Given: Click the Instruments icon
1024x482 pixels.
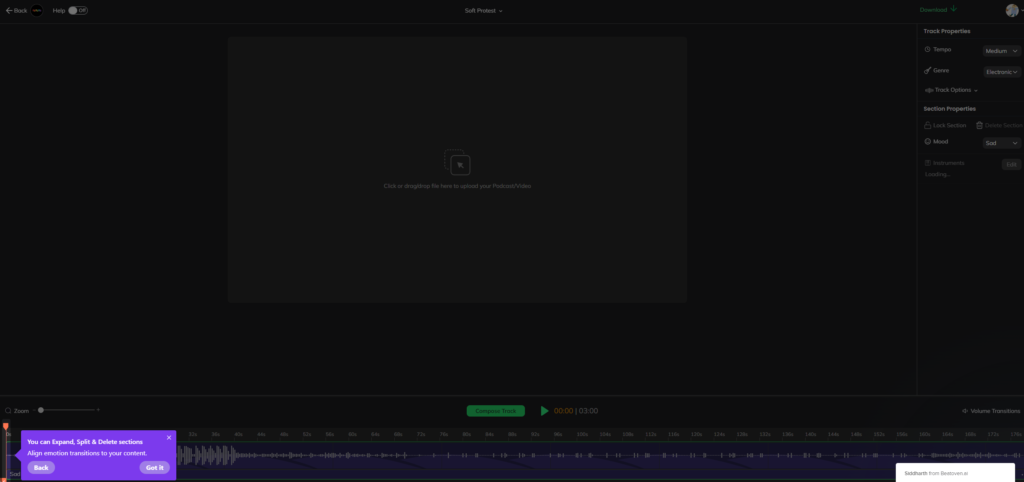Looking at the screenshot, I should pos(927,163).
